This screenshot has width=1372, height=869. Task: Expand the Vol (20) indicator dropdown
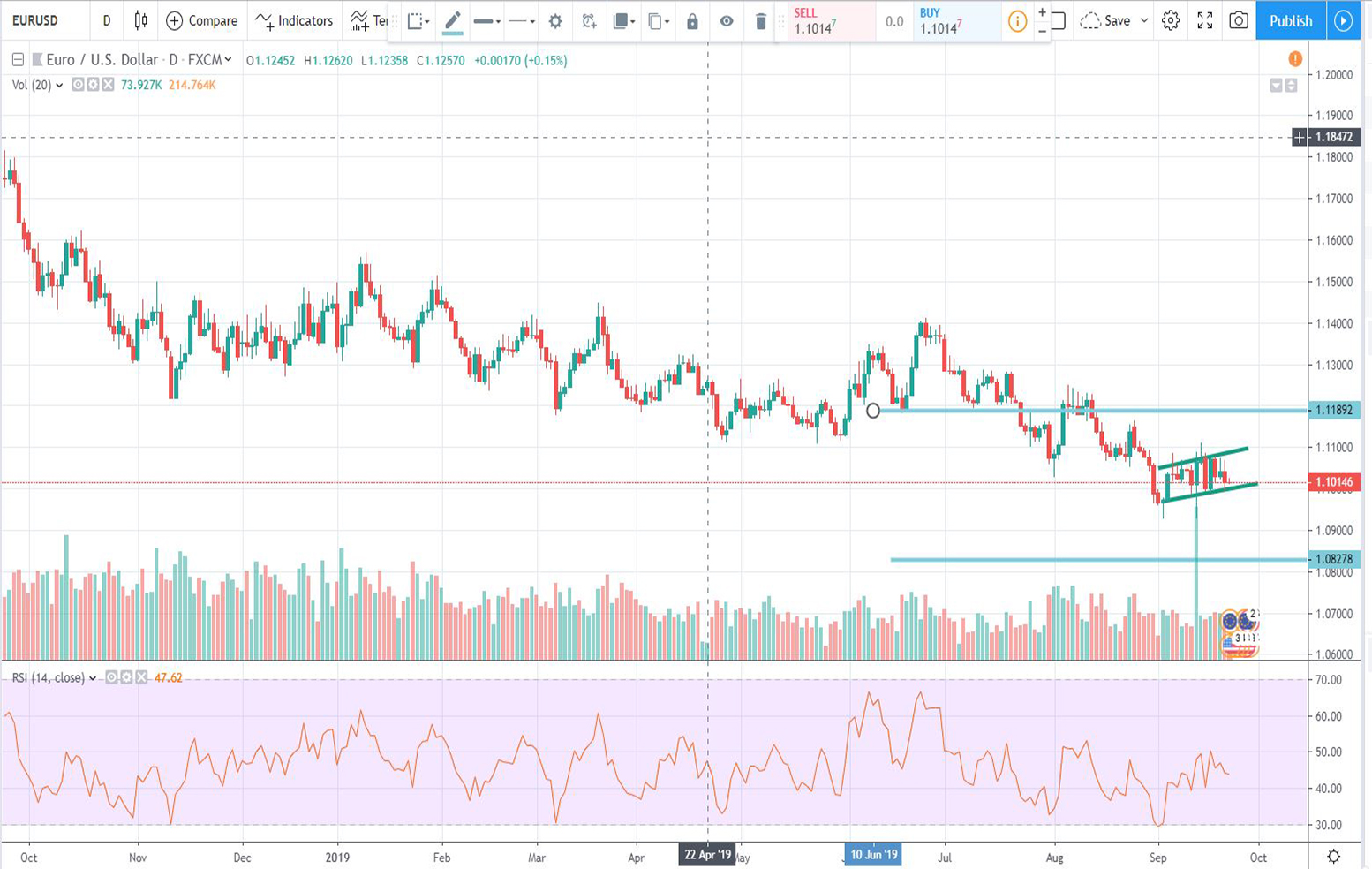coord(59,86)
